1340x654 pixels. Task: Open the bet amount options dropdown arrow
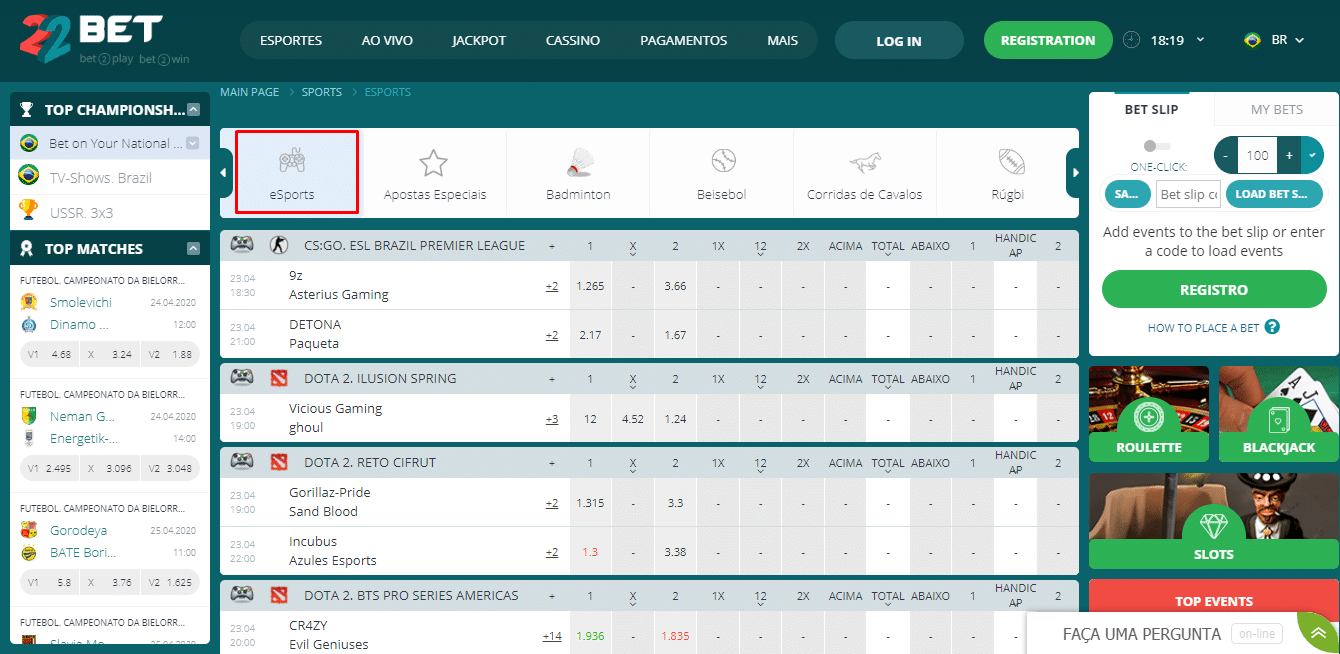[1312, 155]
